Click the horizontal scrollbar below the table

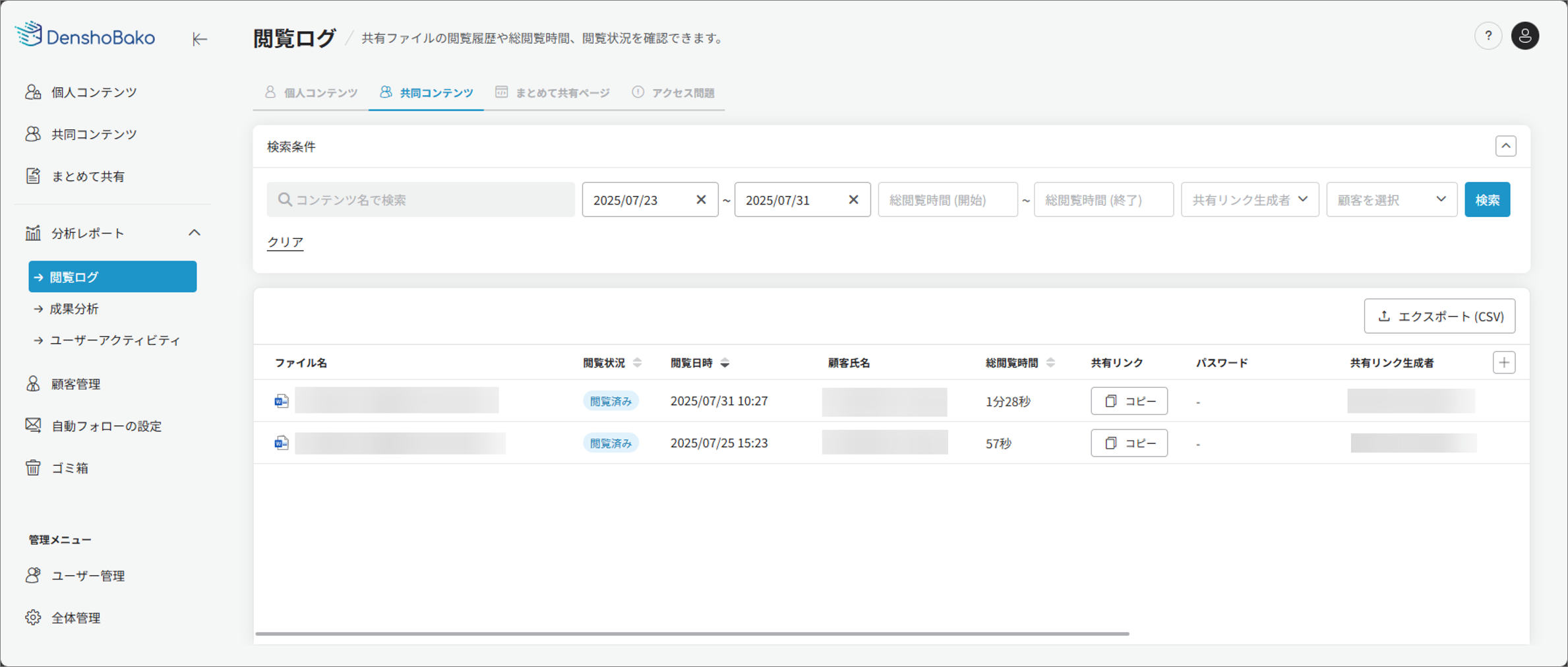point(692,634)
